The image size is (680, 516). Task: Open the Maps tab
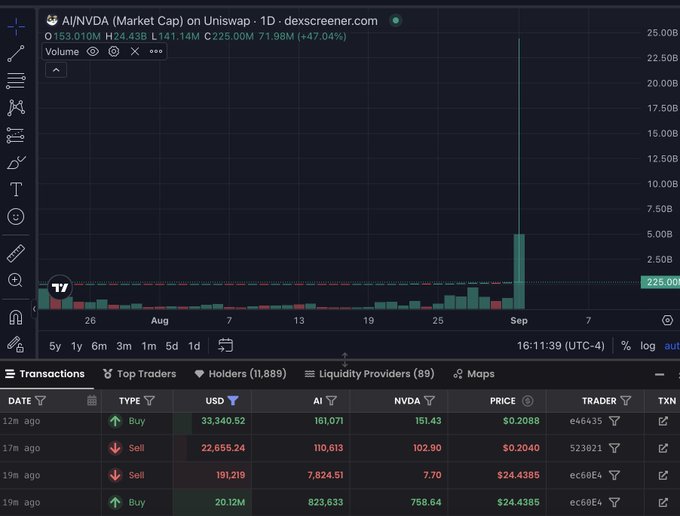pyautogui.click(x=474, y=374)
